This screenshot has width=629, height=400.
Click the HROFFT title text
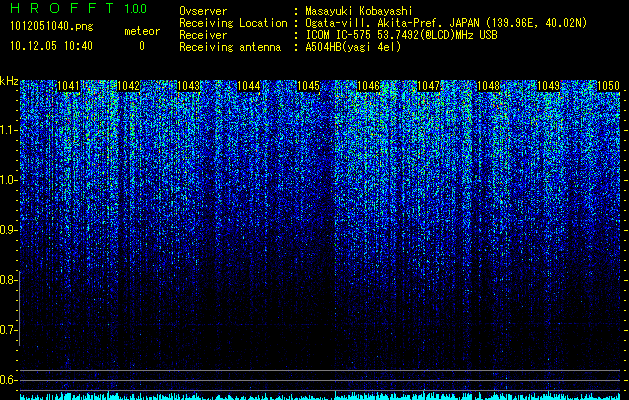pos(63,8)
